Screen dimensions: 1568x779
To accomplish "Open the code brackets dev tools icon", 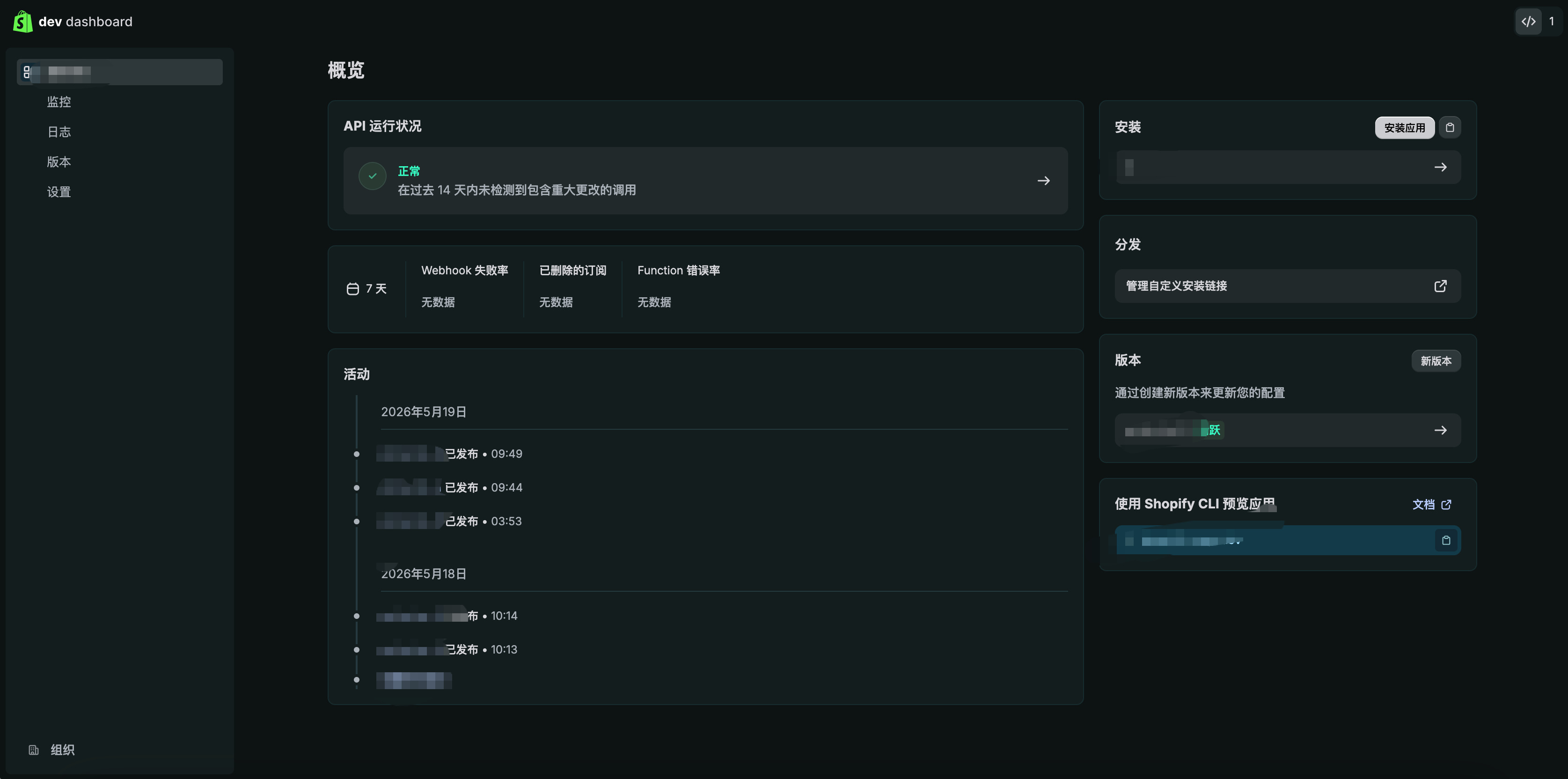I will click(x=1528, y=22).
